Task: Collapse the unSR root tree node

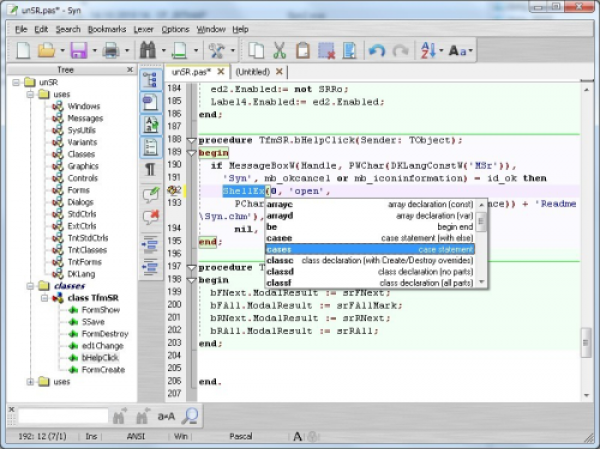Action: pos(14,81)
